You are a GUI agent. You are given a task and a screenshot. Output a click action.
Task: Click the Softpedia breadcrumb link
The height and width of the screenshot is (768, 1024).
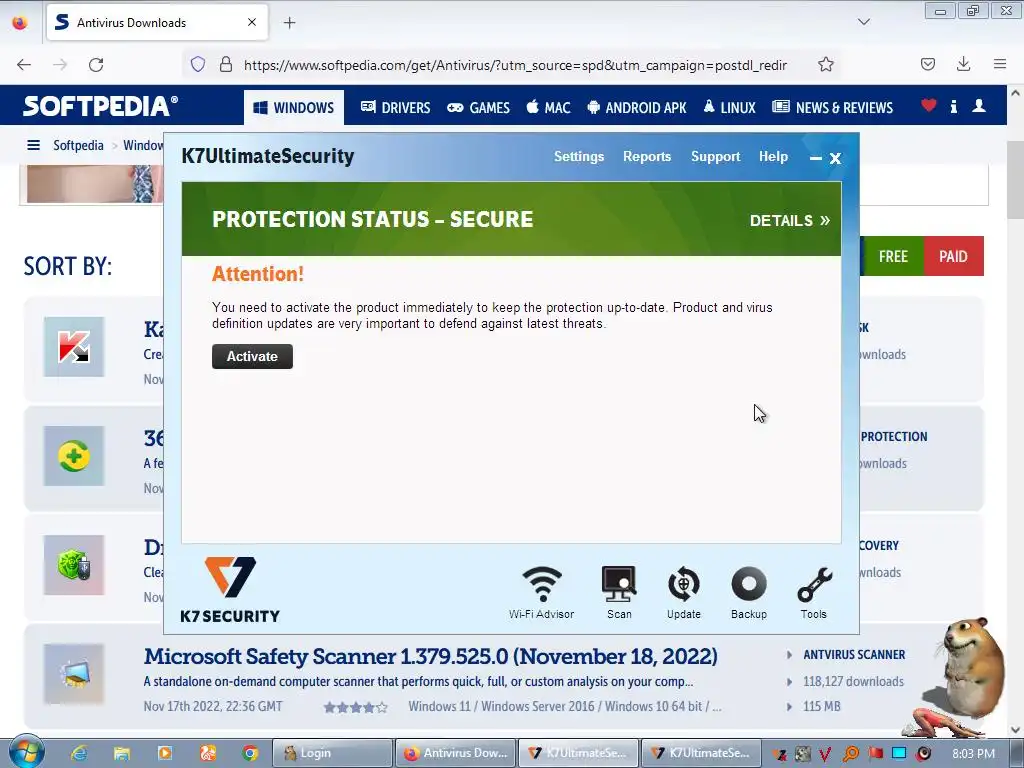[x=78, y=145]
